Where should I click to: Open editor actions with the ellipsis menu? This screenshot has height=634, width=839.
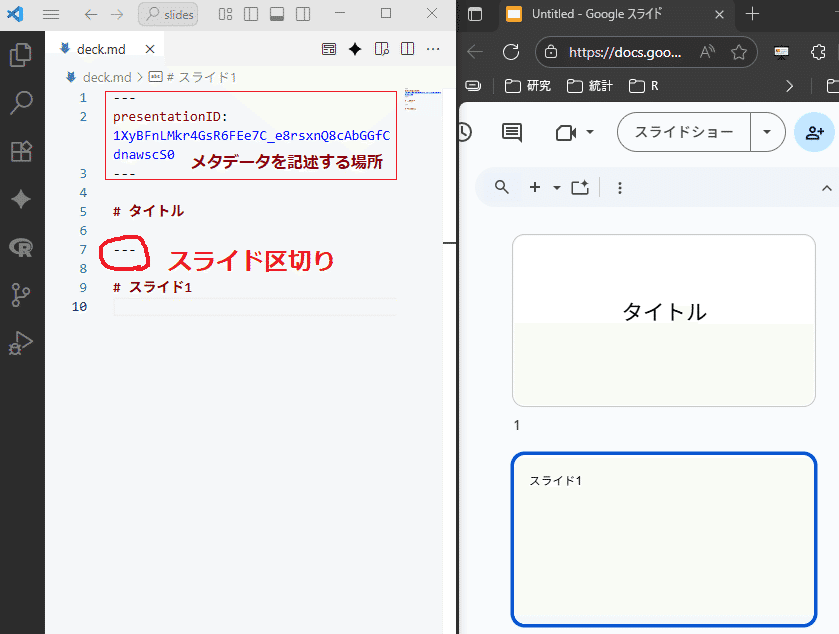click(433, 48)
